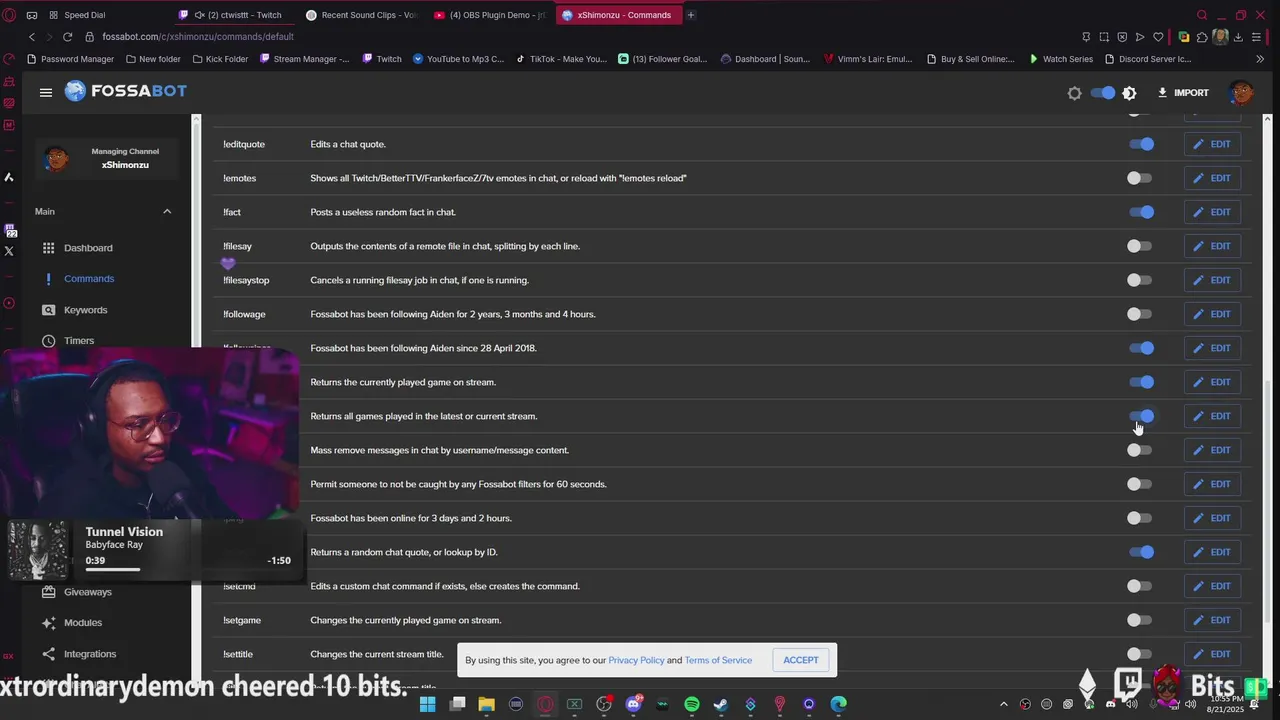1280x720 pixels.
Task: Open the New folder bookmark folder
Action: pos(153,59)
